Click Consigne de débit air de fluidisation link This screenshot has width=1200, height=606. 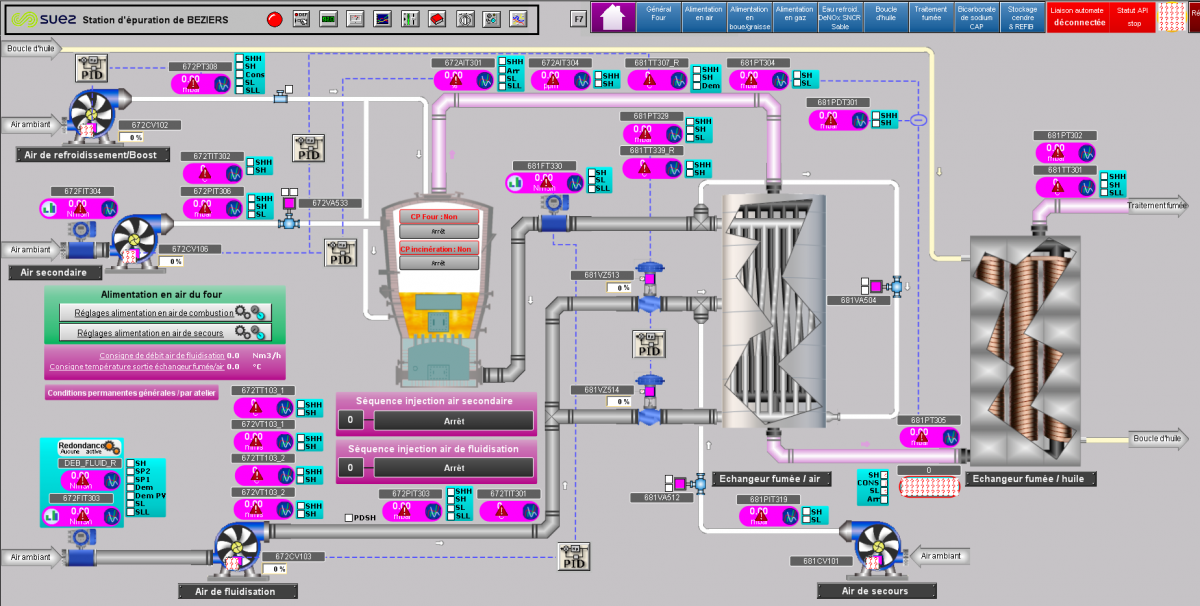(160, 355)
